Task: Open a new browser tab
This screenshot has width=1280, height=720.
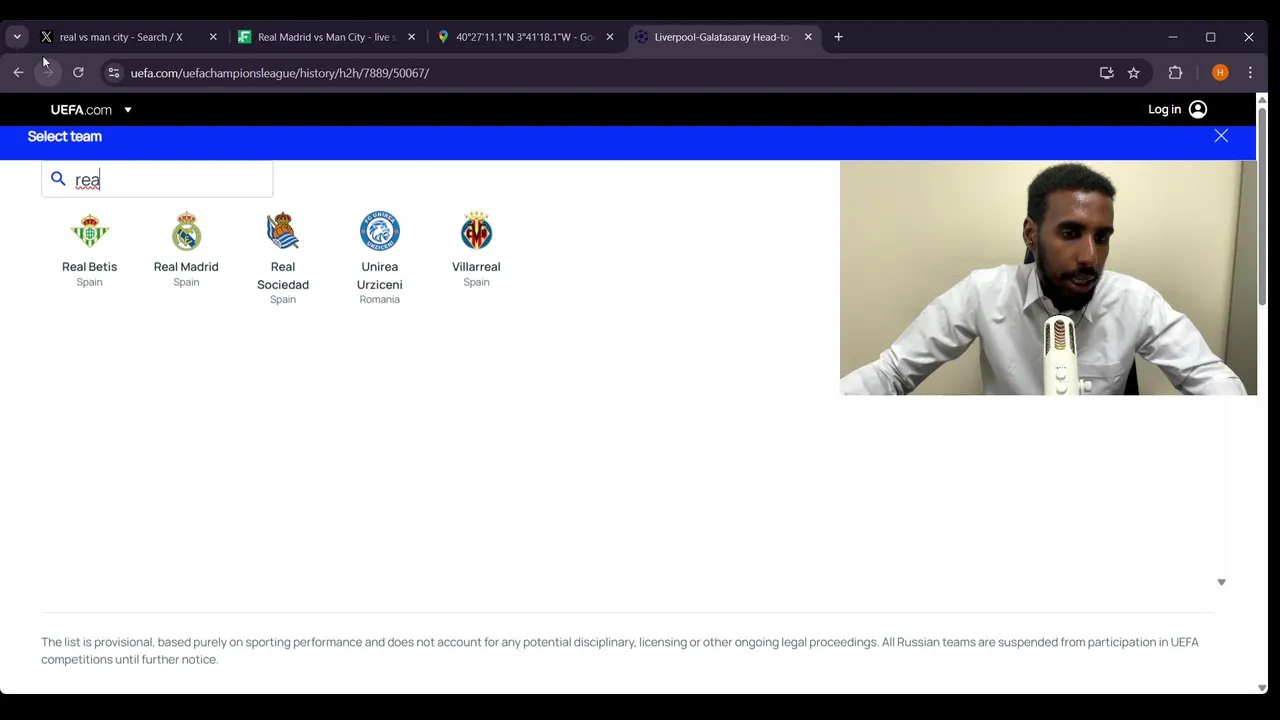Action: 838,37
